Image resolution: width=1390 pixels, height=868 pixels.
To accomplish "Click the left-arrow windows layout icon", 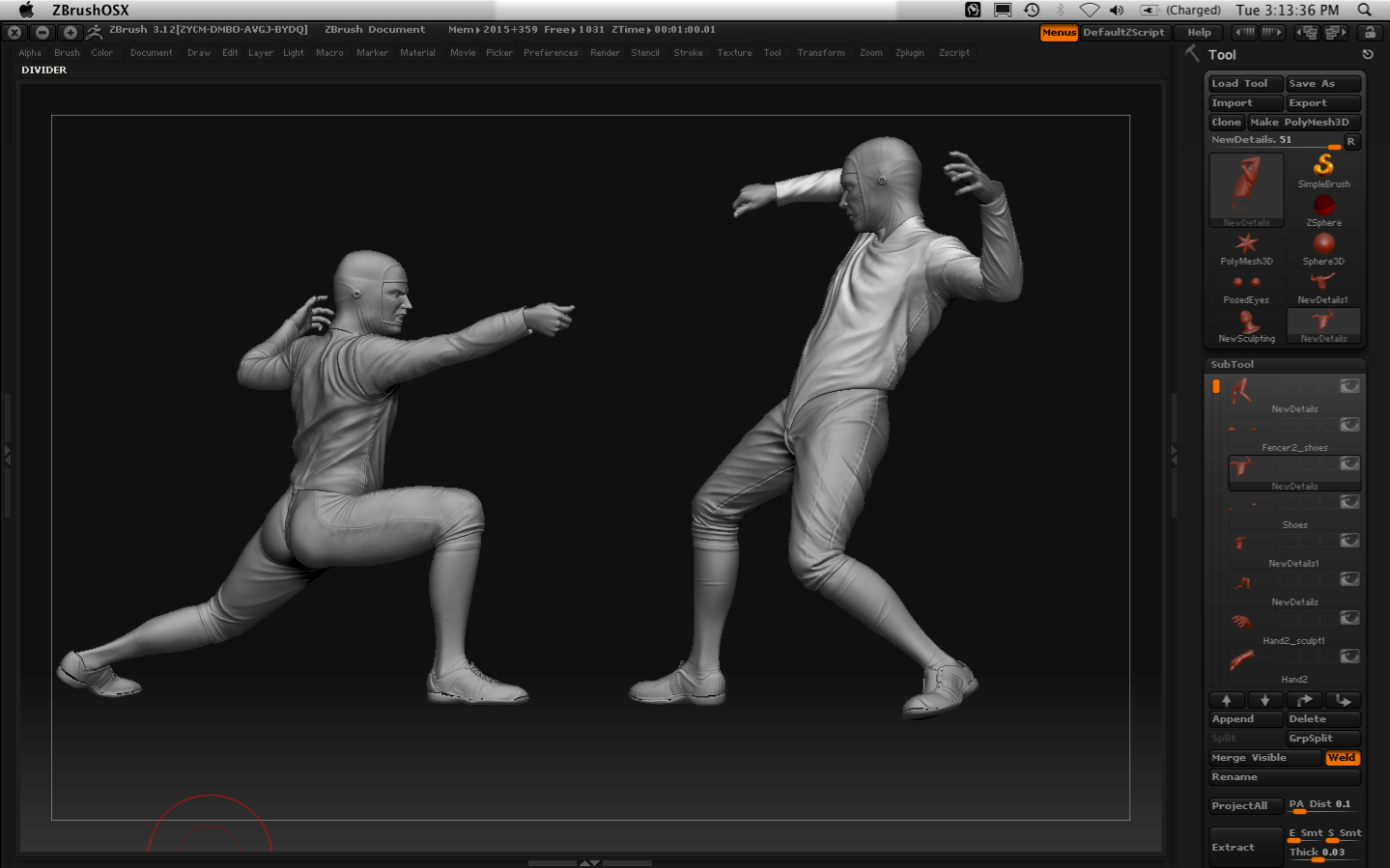I will (1307, 32).
